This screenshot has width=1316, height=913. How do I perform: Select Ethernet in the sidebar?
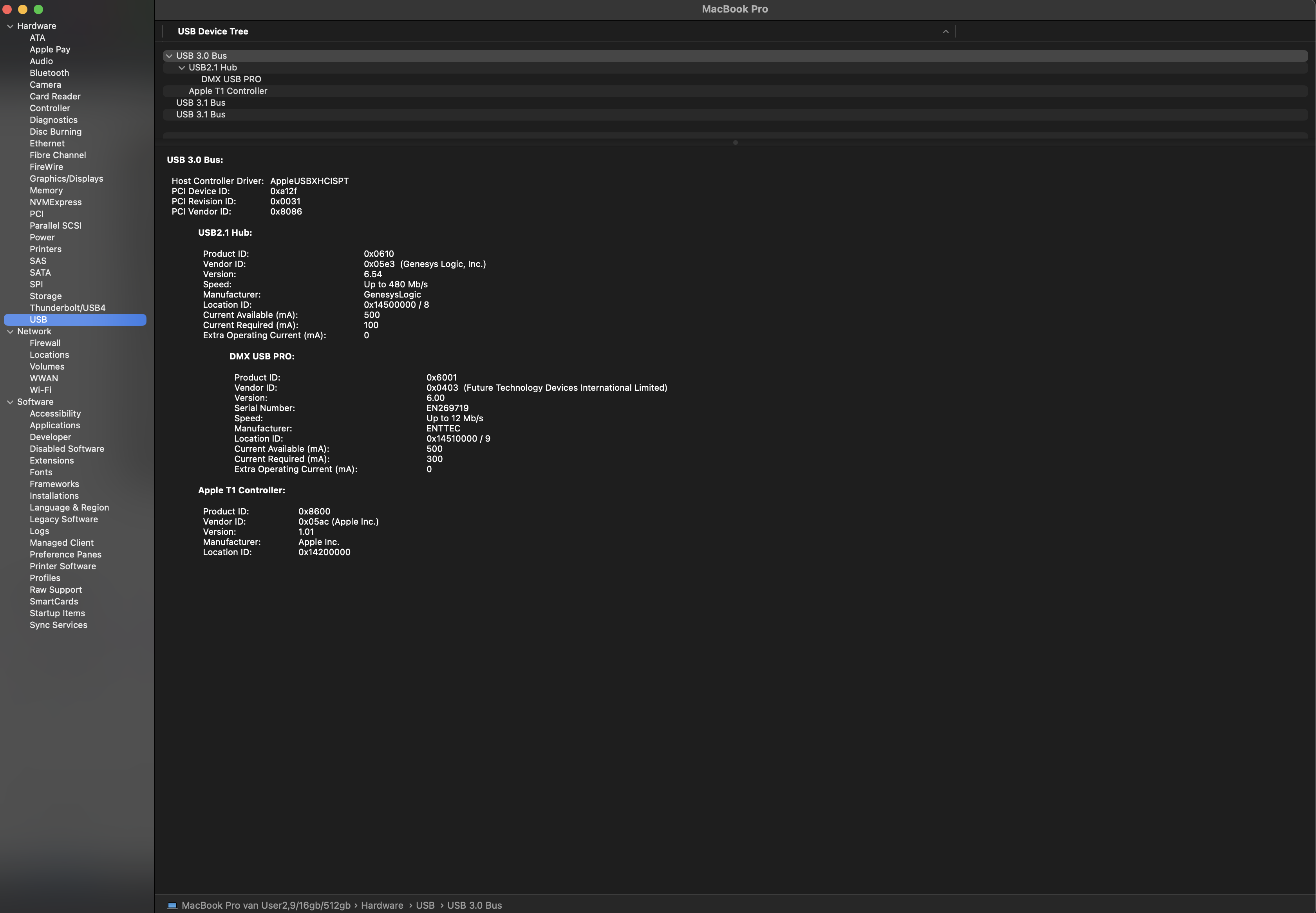47,144
